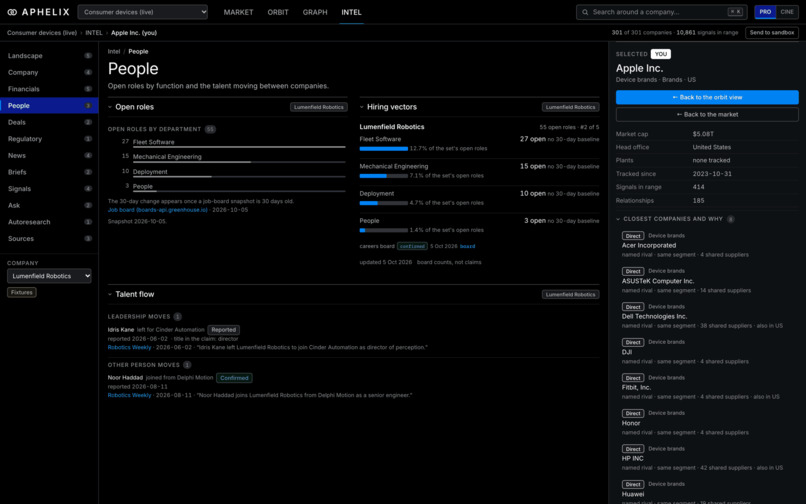Open Robotics Weekly link for Idris Kane
This screenshot has width=806, height=504.
[x=129, y=347]
